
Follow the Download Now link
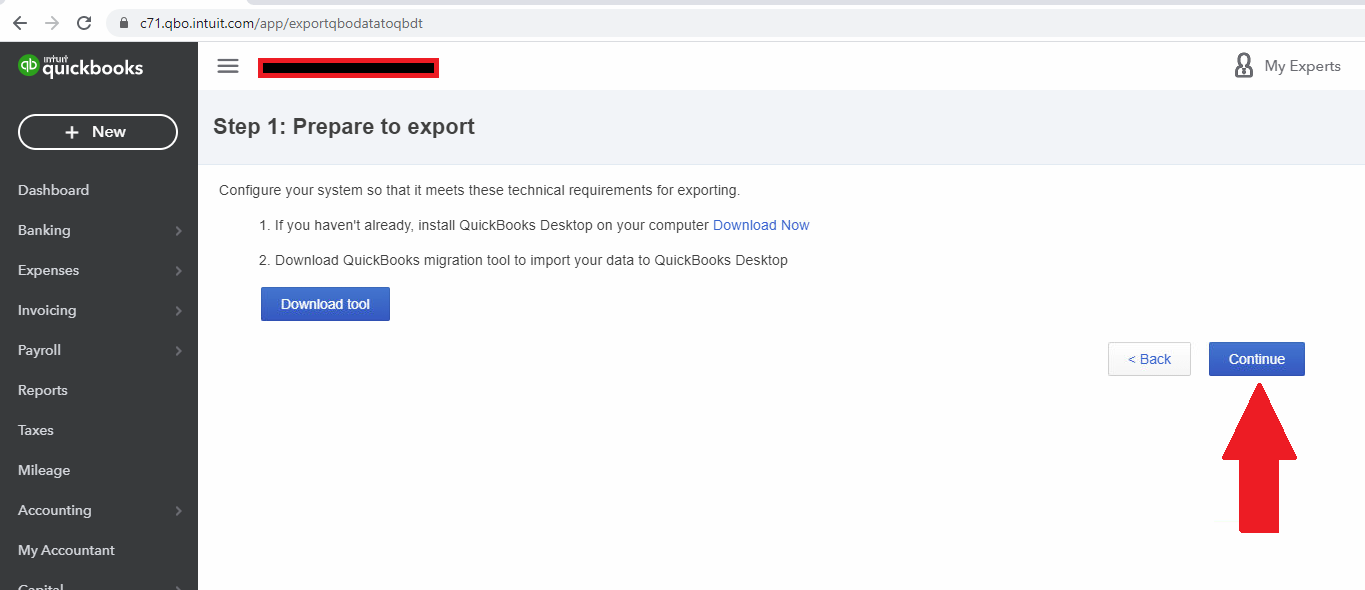[x=761, y=225]
